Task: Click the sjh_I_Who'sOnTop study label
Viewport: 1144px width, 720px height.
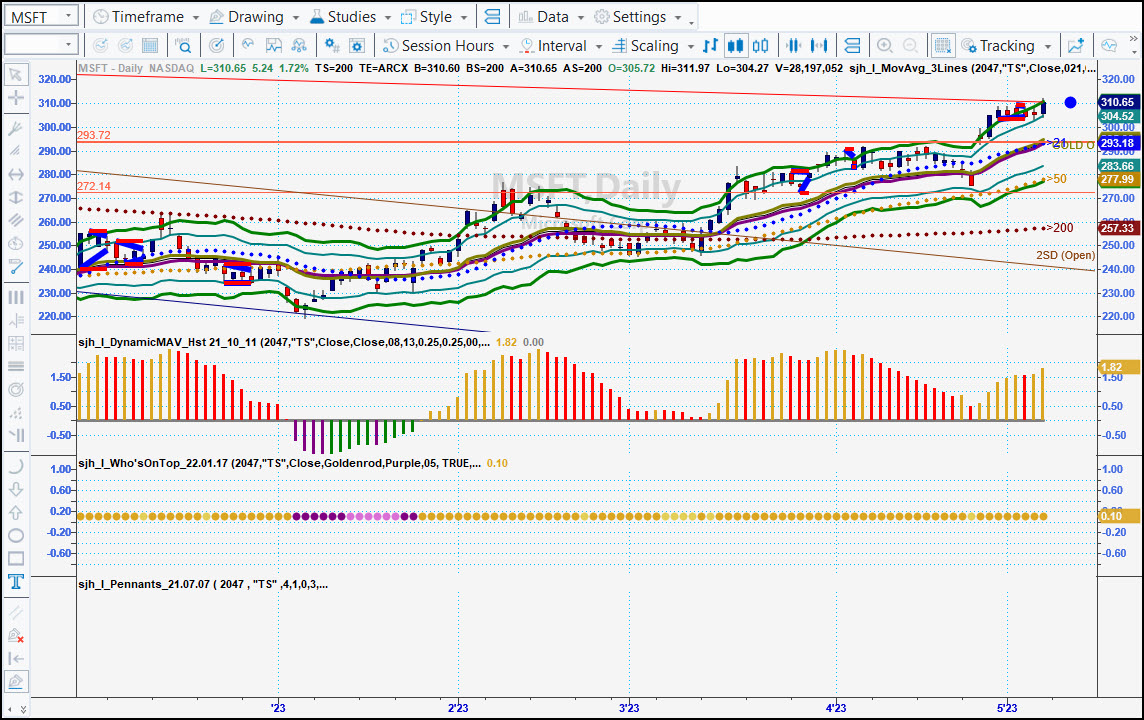Action: [x=279, y=463]
